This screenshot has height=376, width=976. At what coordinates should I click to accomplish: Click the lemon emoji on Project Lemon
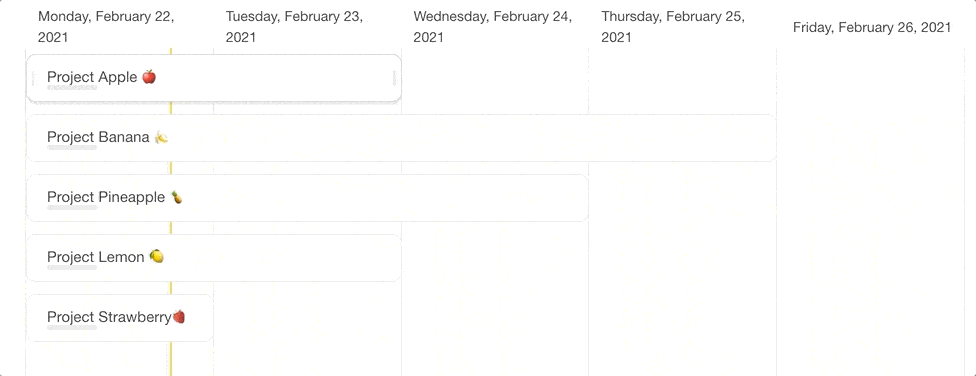click(156, 256)
